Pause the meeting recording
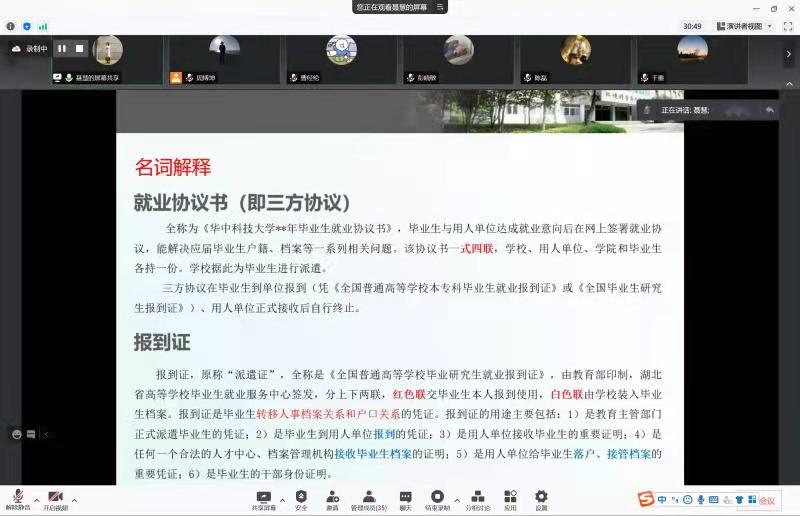The height and width of the screenshot is (516, 800). [62, 48]
